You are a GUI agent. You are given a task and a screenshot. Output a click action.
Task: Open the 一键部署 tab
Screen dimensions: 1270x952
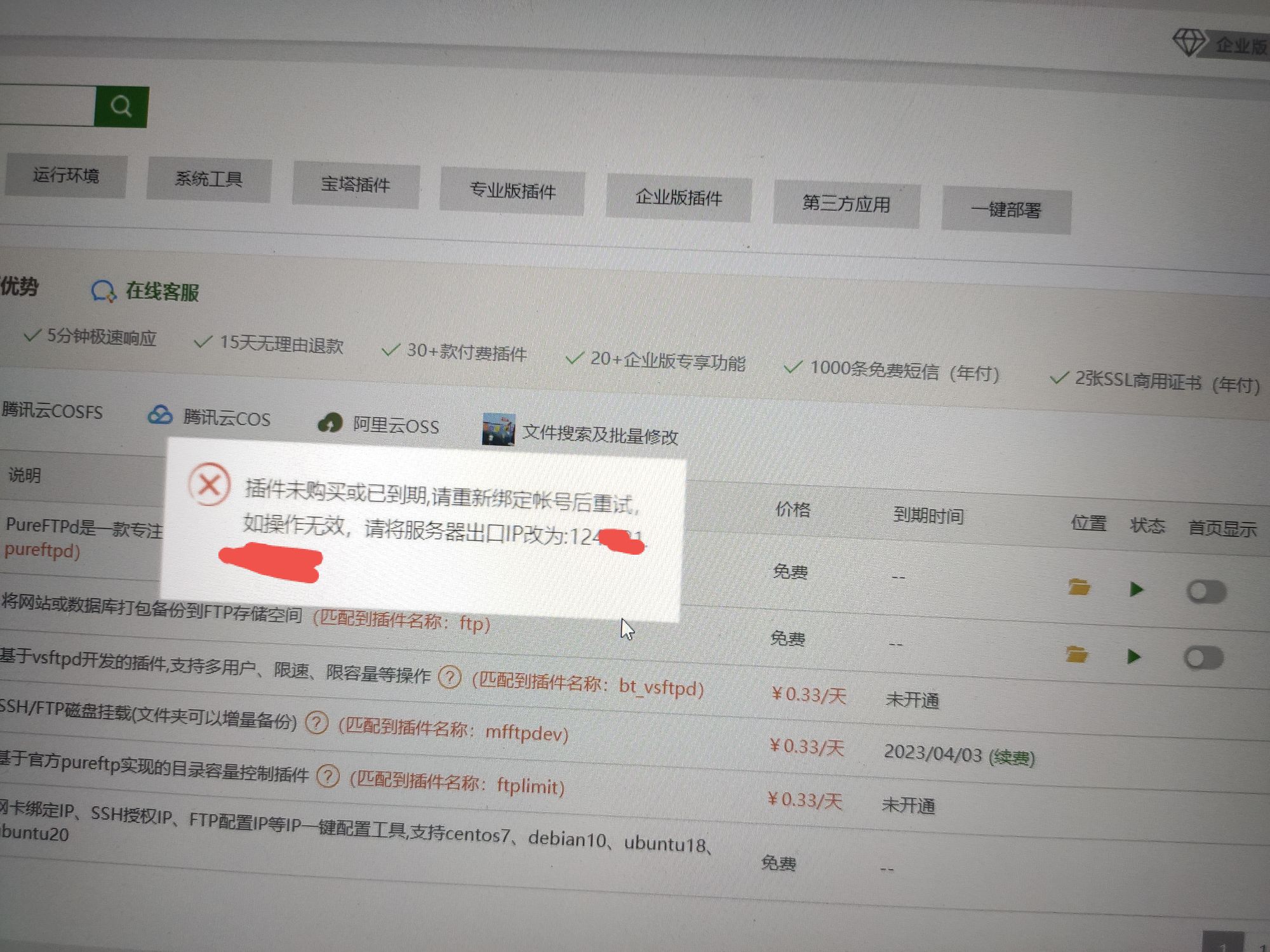pos(1006,210)
